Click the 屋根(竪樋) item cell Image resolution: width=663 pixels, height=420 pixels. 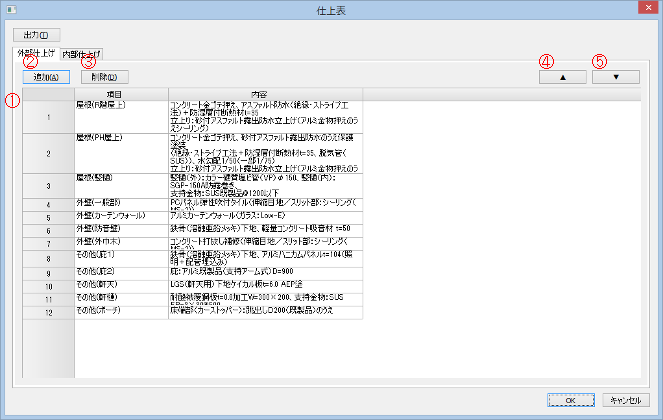point(121,185)
